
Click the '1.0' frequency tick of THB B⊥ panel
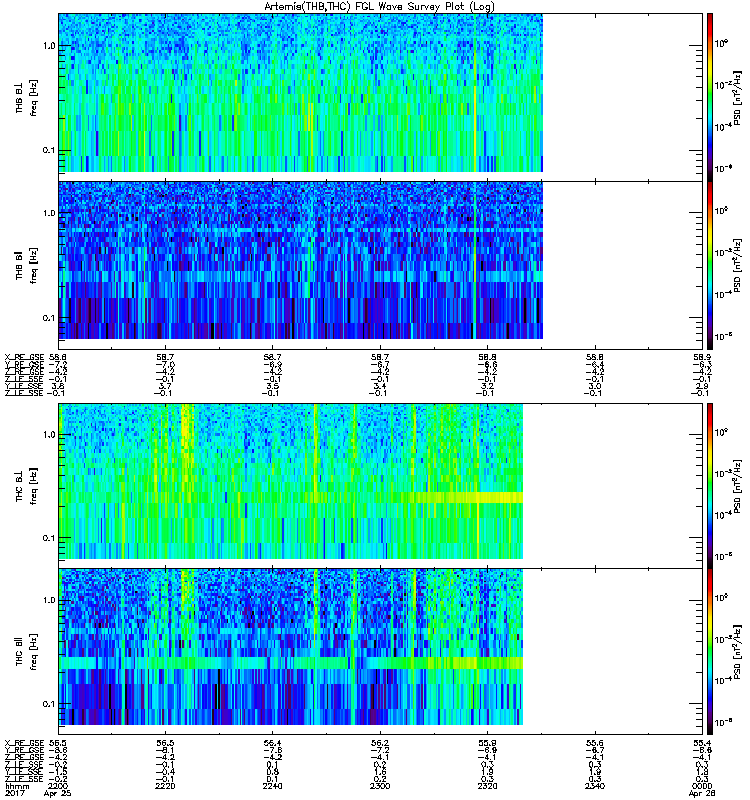click(x=49, y=46)
